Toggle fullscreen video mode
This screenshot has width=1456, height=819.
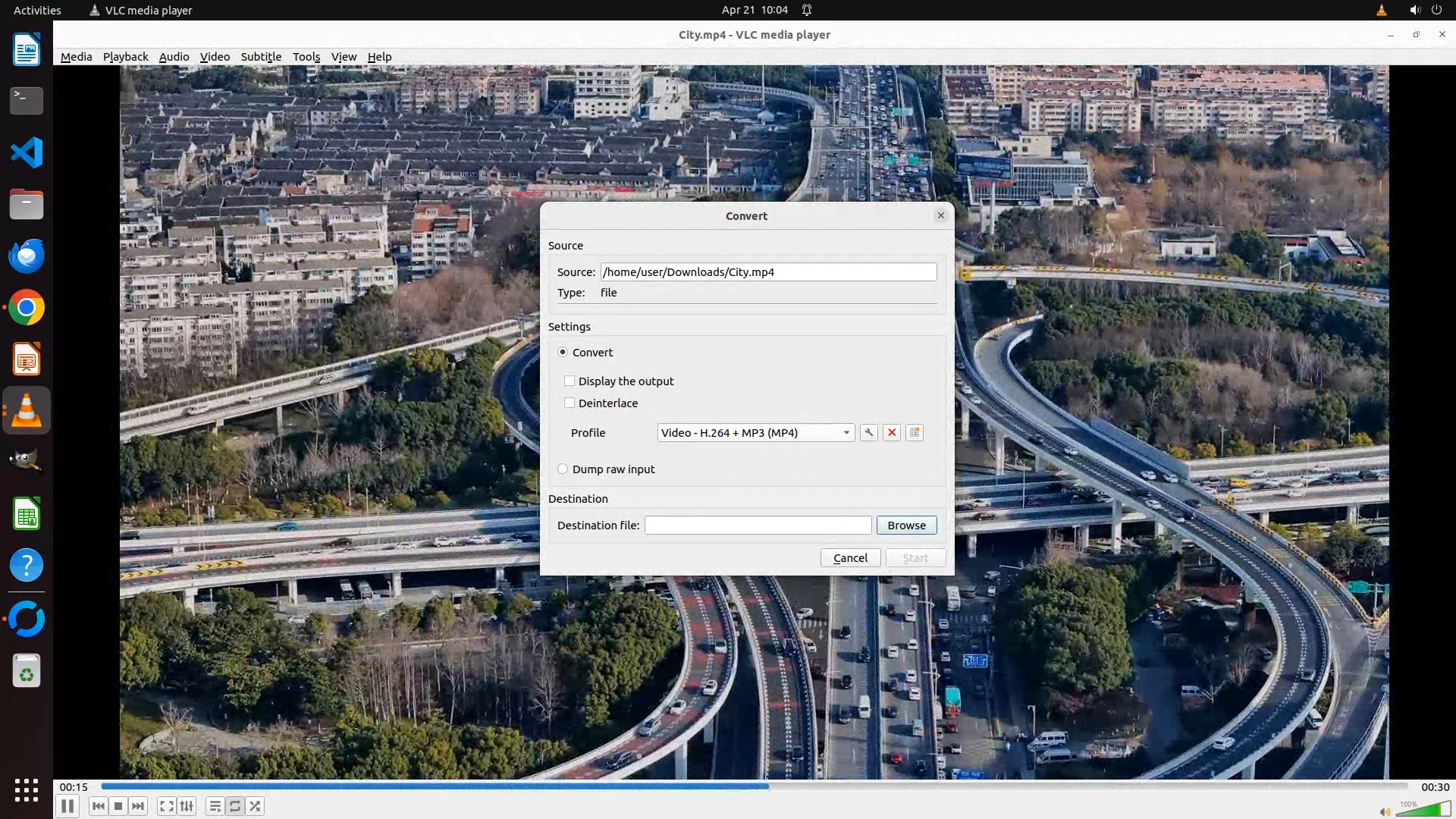click(166, 806)
